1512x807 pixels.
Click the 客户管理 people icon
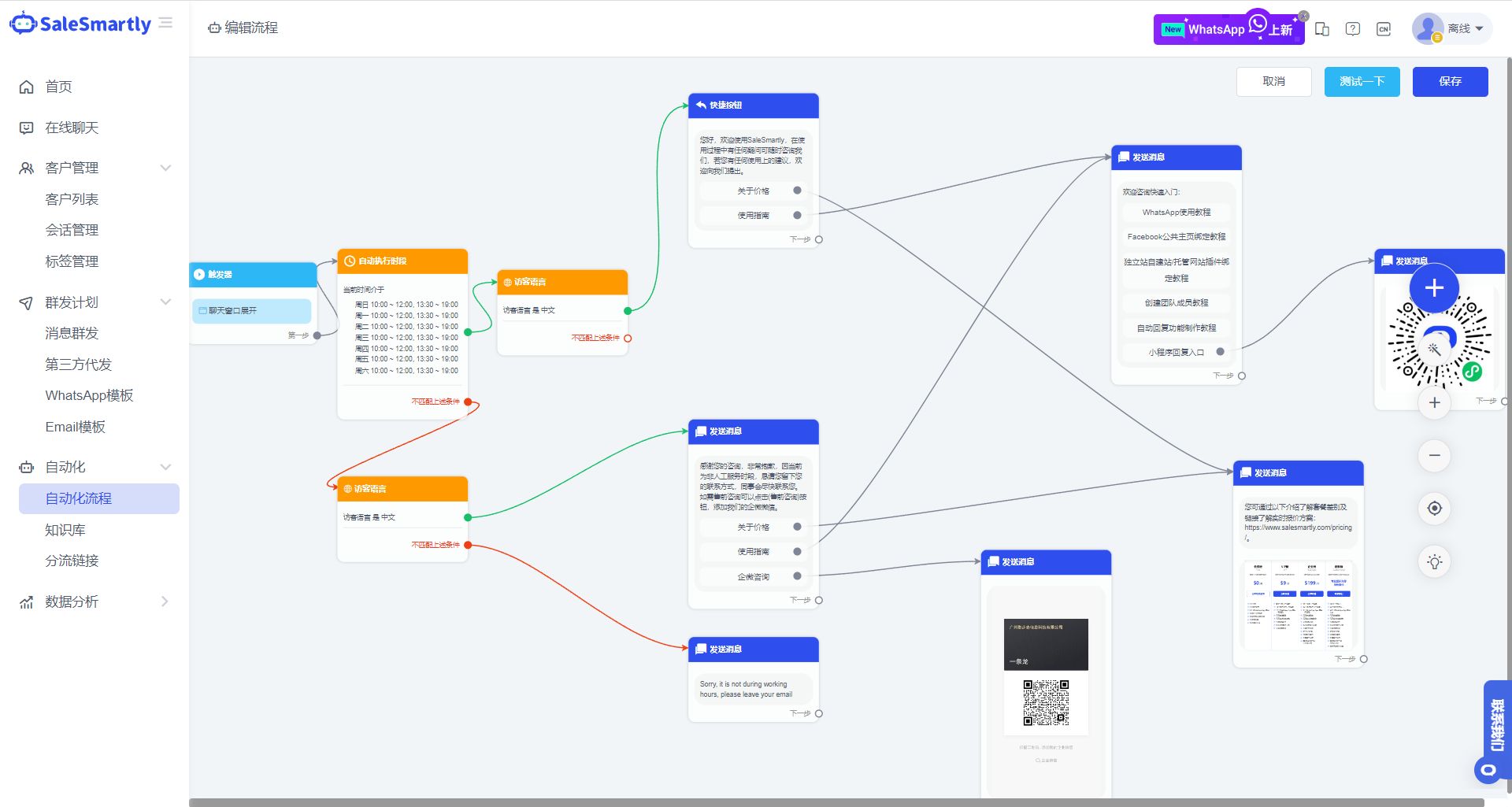point(27,168)
